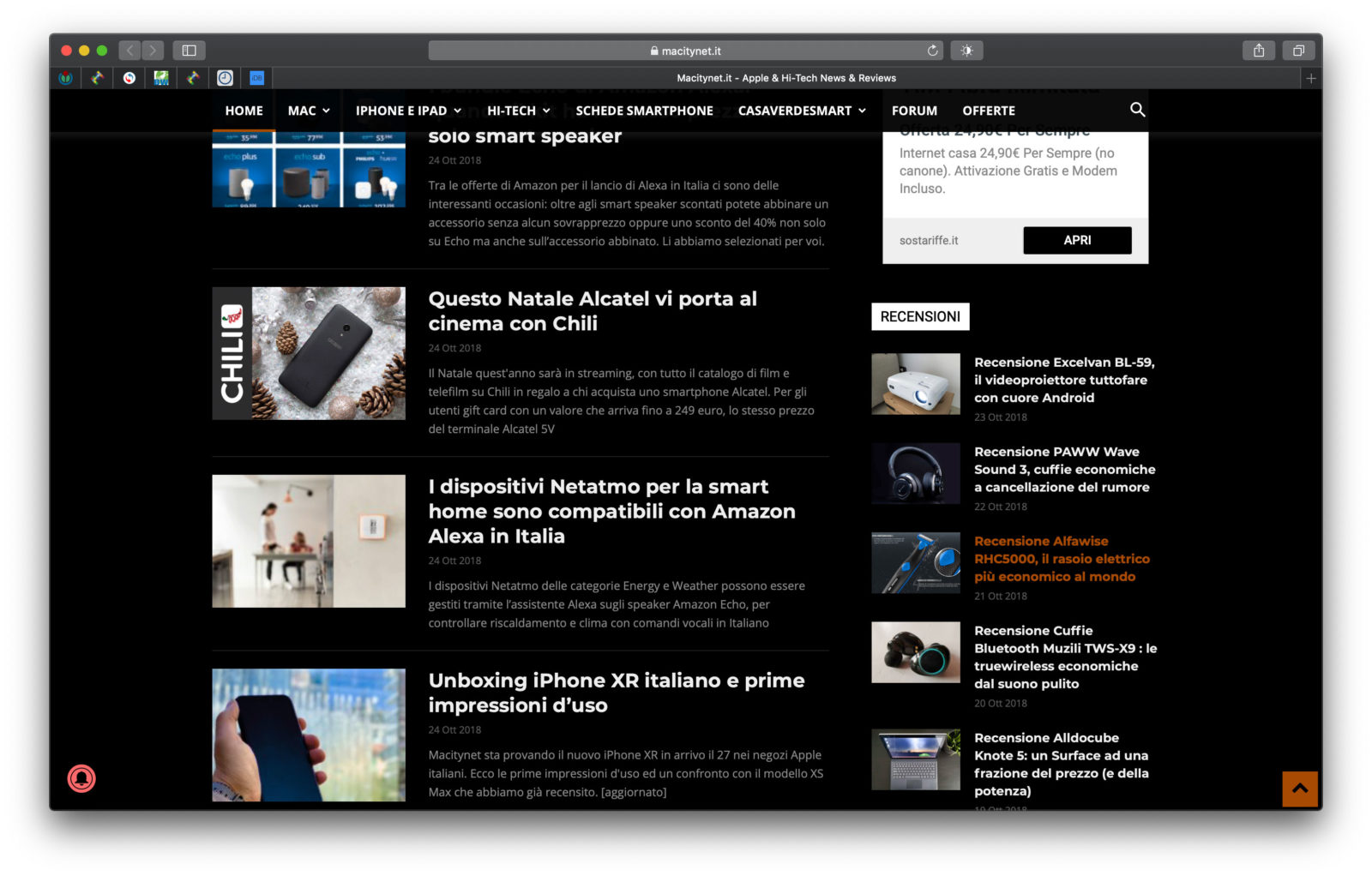Click the Muzili earbuds thumbnail
The width and height of the screenshot is (1372, 876).
916,652
